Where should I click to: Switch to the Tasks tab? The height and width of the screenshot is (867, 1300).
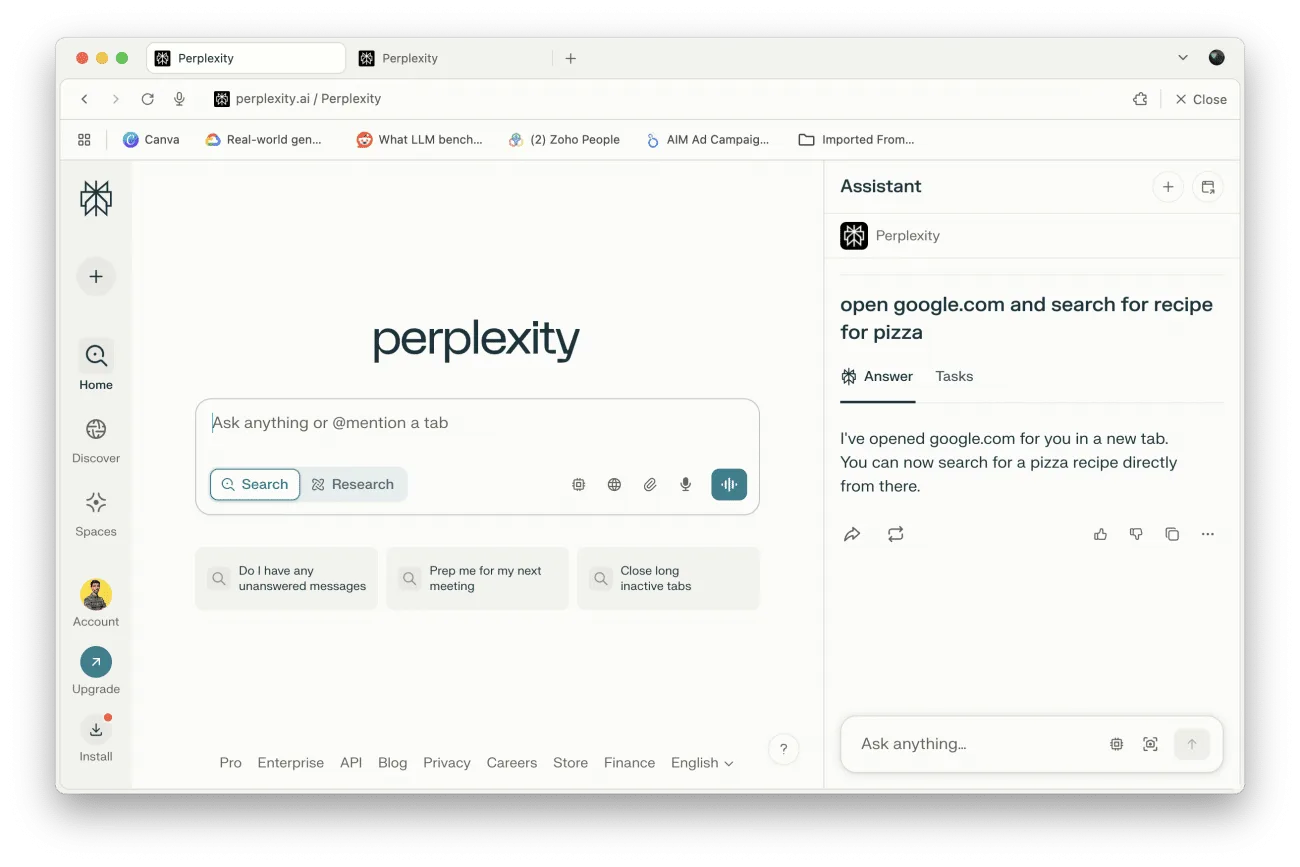click(954, 376)
